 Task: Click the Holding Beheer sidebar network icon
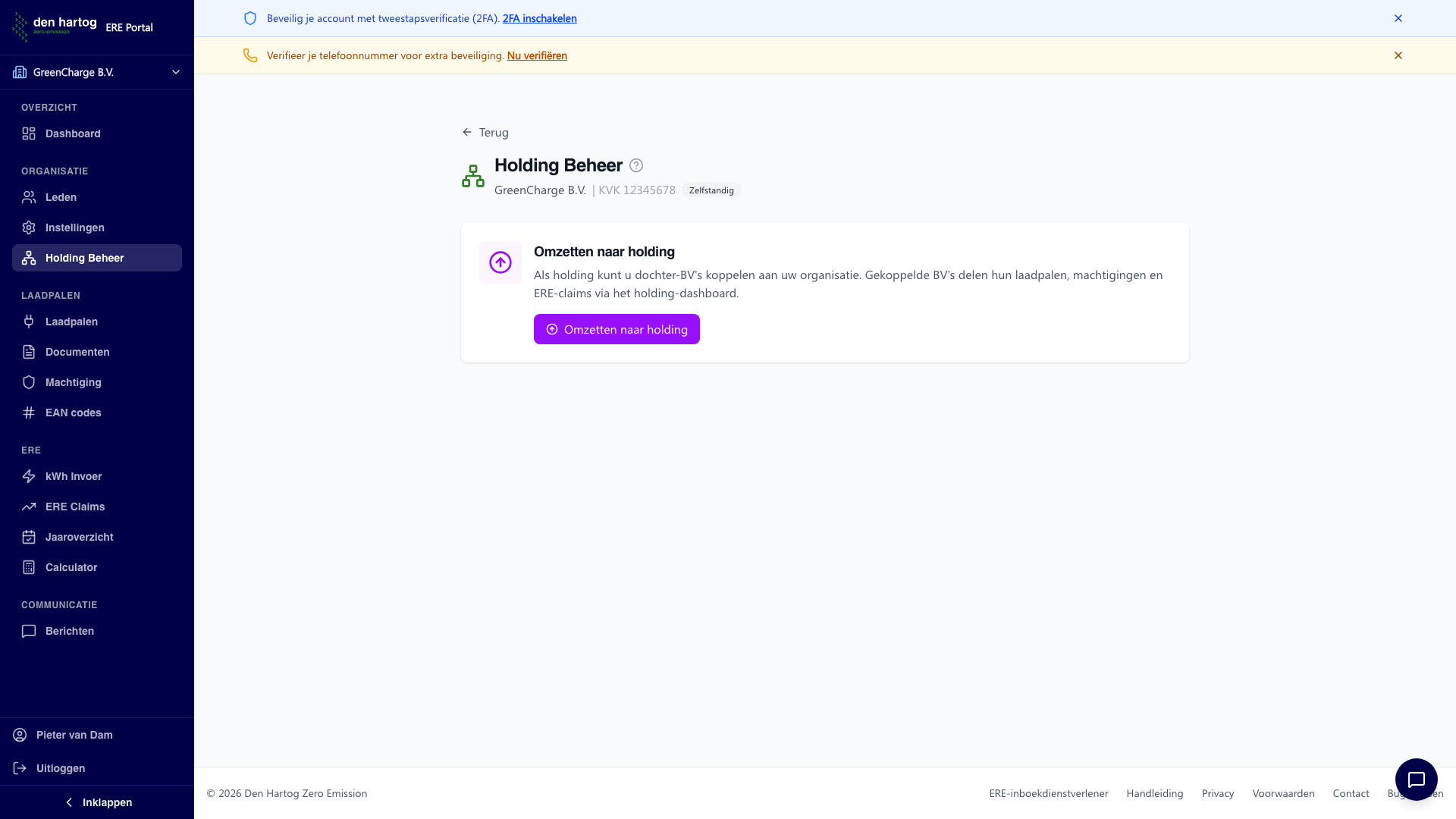click(29, 258)
